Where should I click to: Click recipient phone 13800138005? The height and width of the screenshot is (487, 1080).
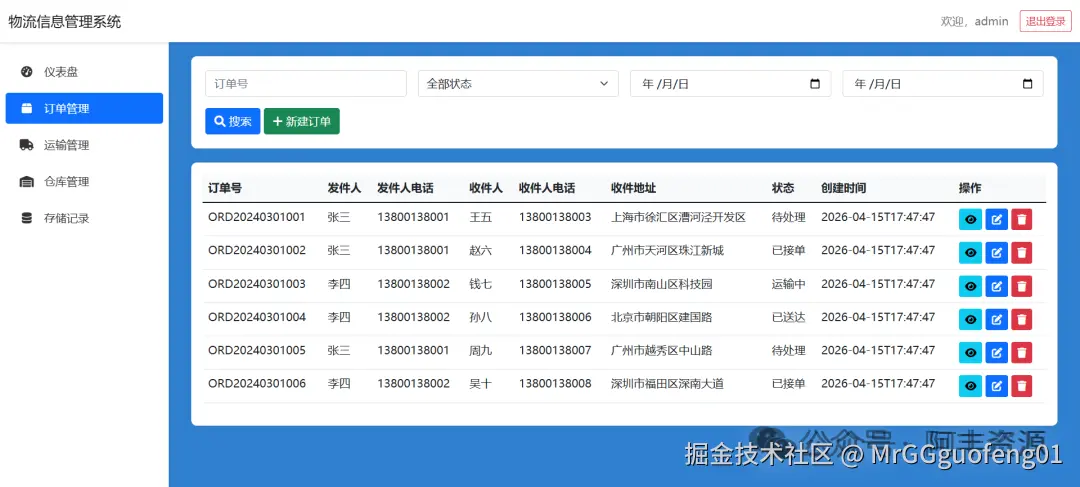tap(555, 284)
